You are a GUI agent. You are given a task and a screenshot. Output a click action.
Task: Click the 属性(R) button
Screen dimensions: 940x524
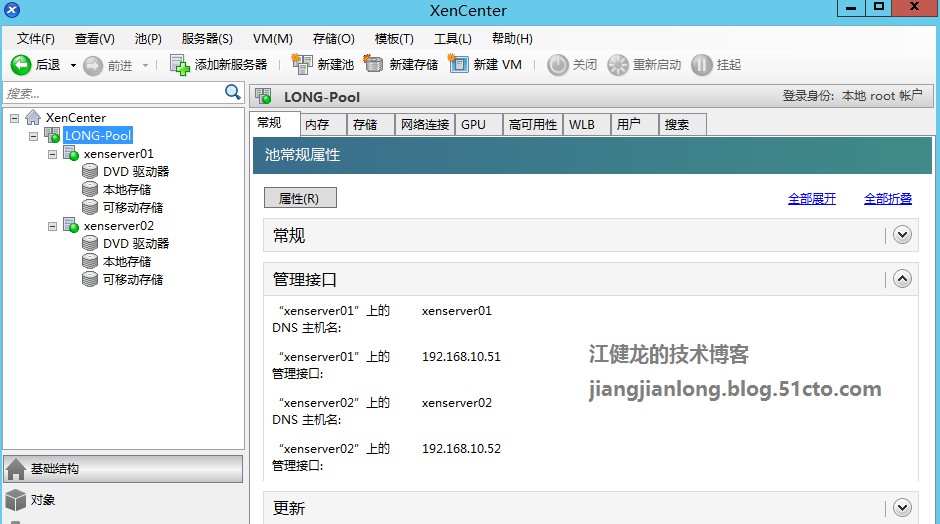300,198
